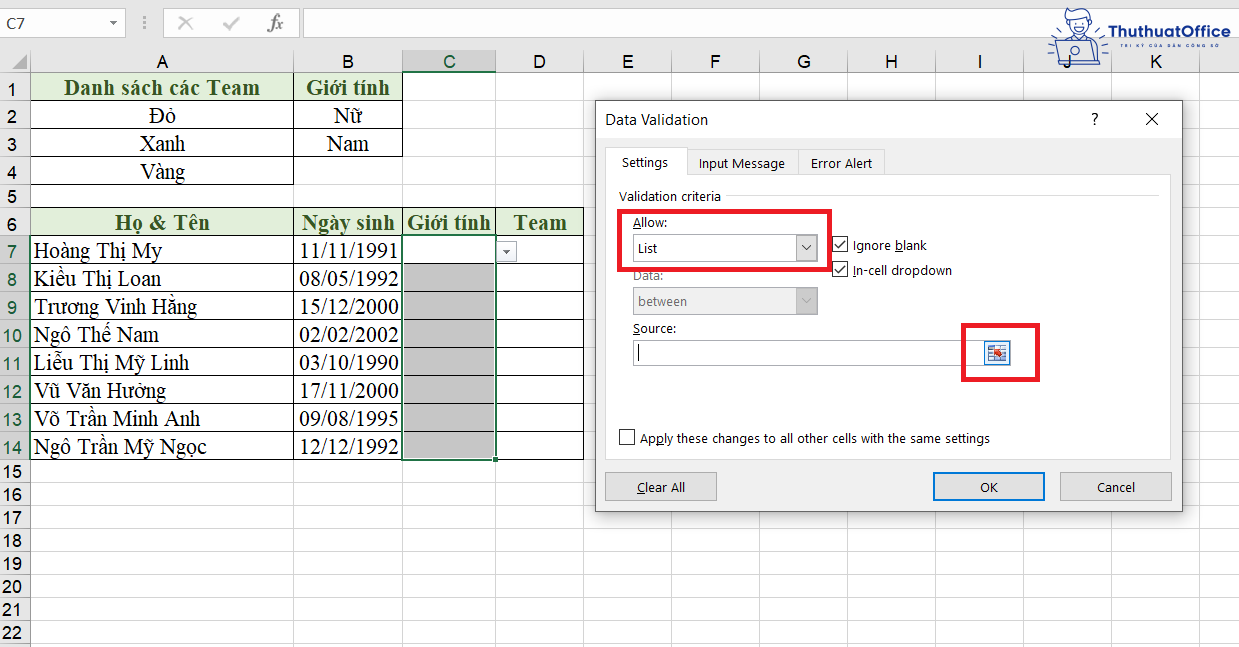The height and width of the screenshot is (647, 1239).
Task: Switch to the Error Alert tab
Action: [841, 162]
